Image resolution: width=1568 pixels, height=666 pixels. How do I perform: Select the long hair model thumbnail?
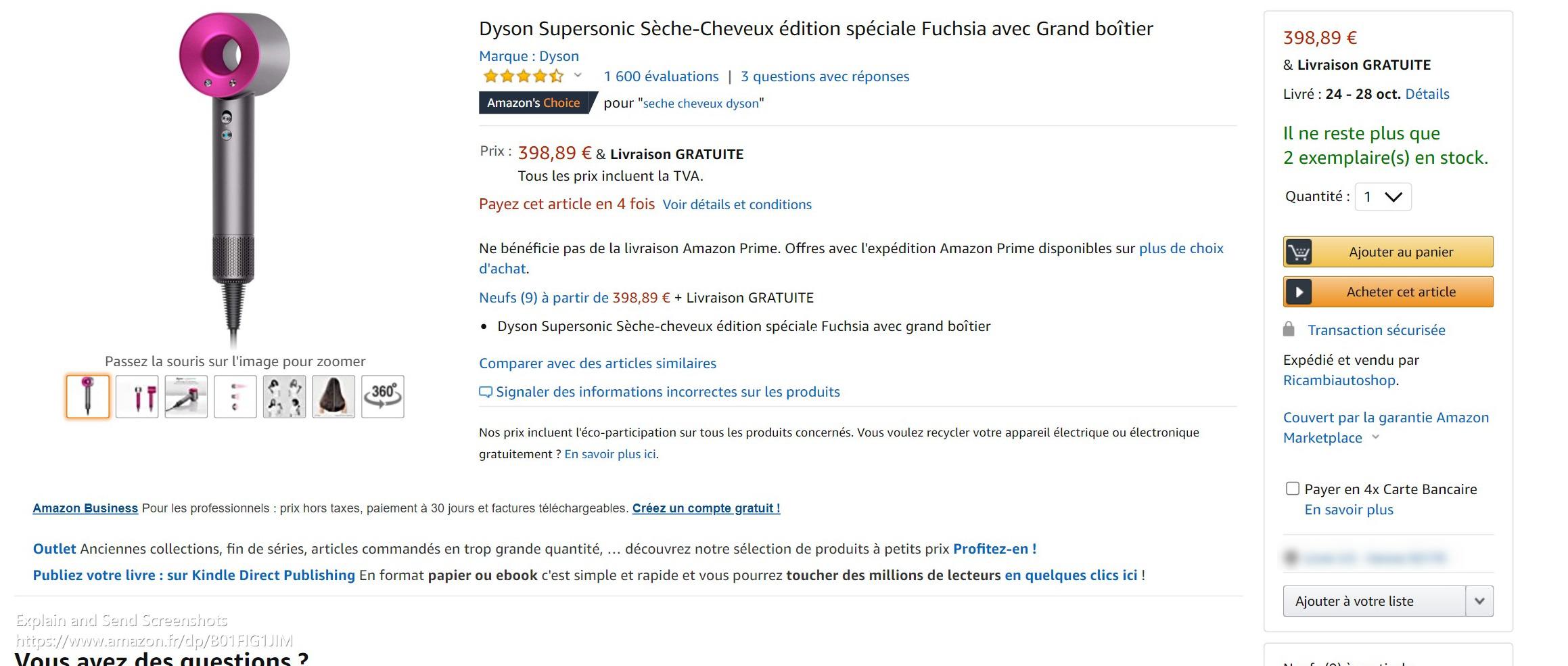coord(333,397)
